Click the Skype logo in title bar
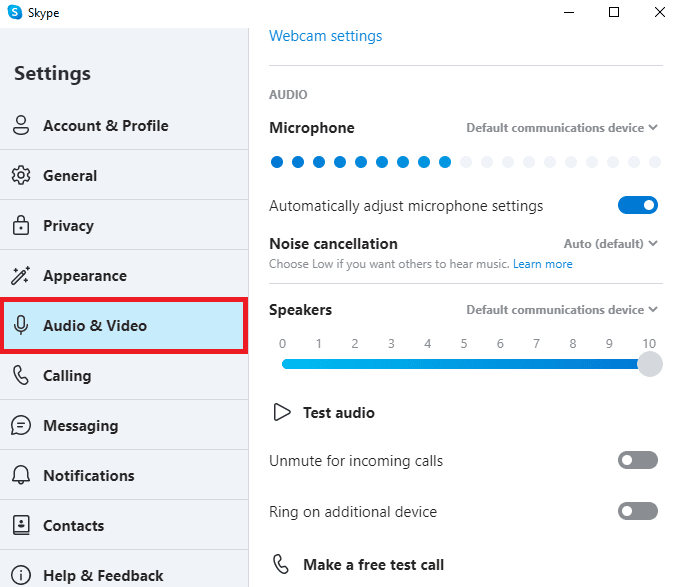Screen dimensions: 679x587 point(15,12)
